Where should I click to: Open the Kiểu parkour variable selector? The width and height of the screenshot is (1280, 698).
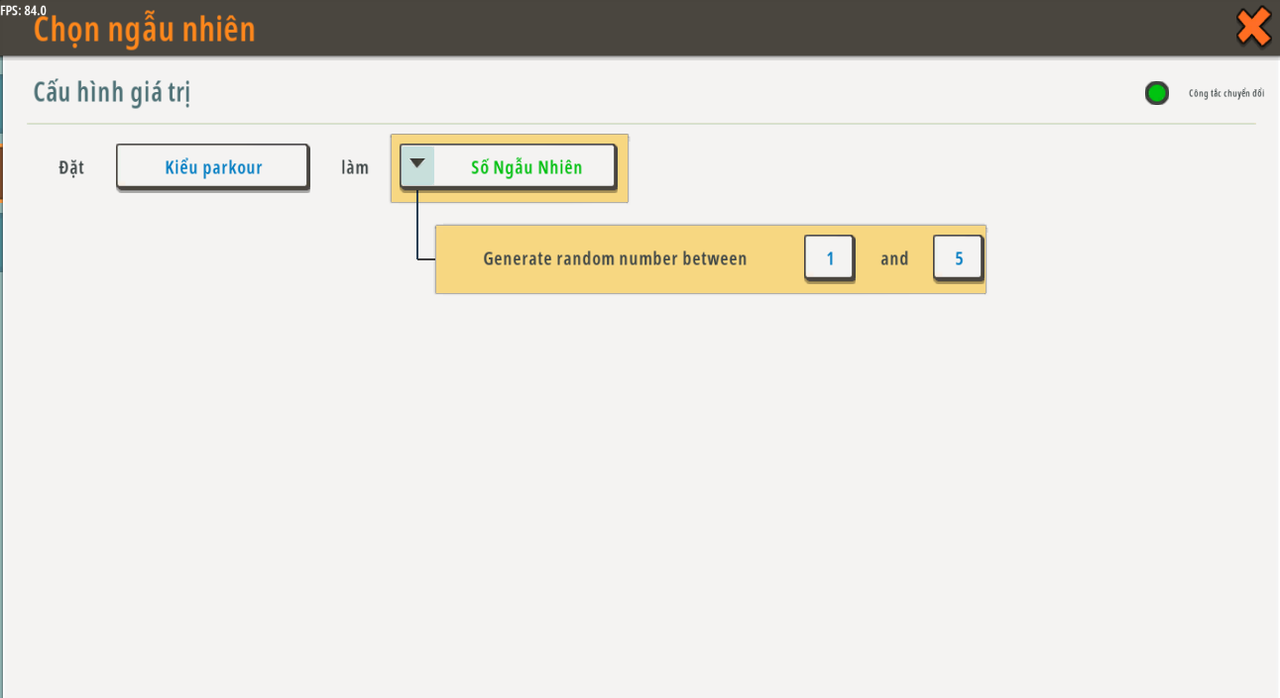click(x=213, y=167)
